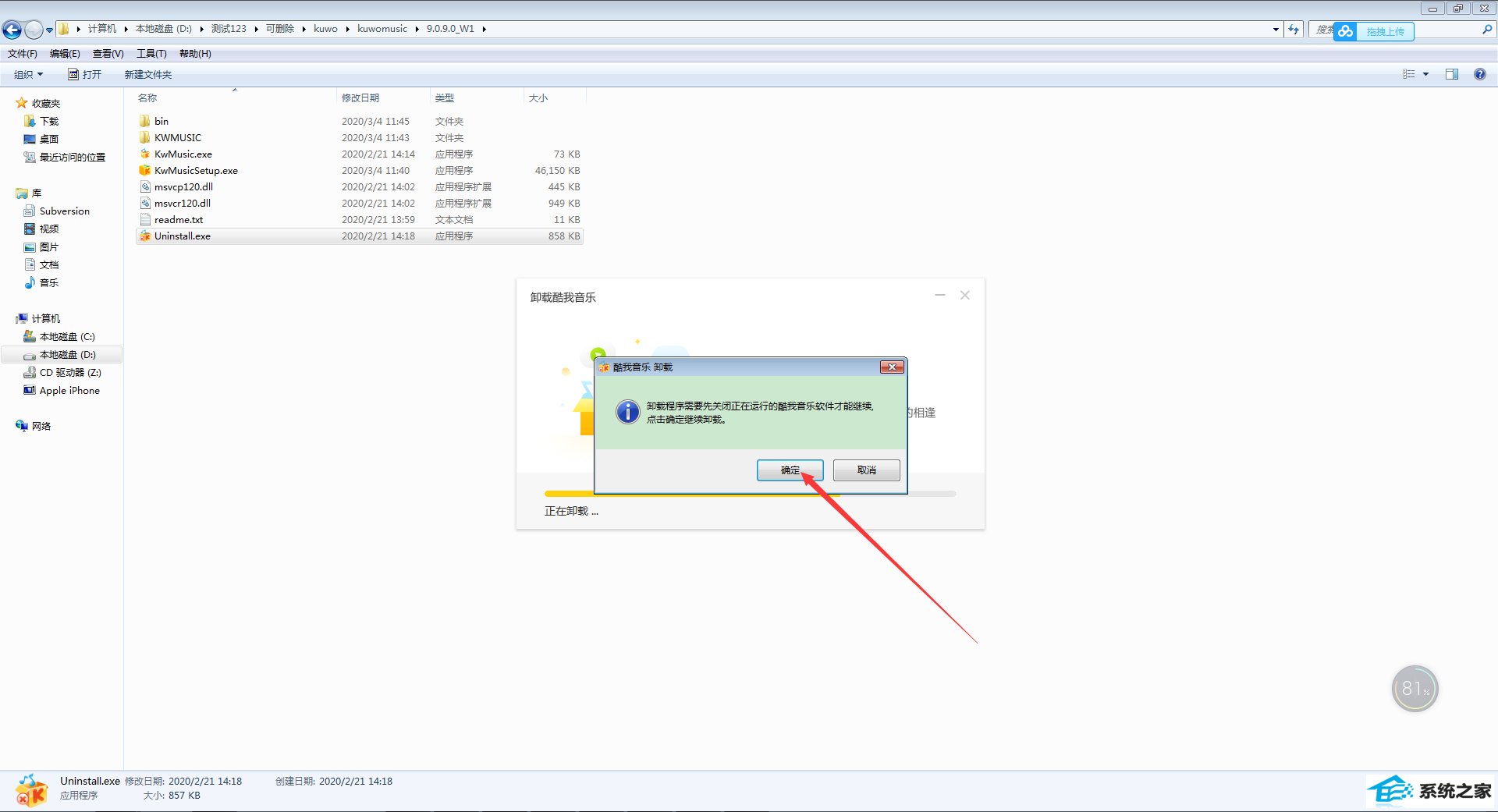Expand the arrow after kuwomusic breadcrumb
Viewport: 1498px width, 812px height.
pos(417,29)
